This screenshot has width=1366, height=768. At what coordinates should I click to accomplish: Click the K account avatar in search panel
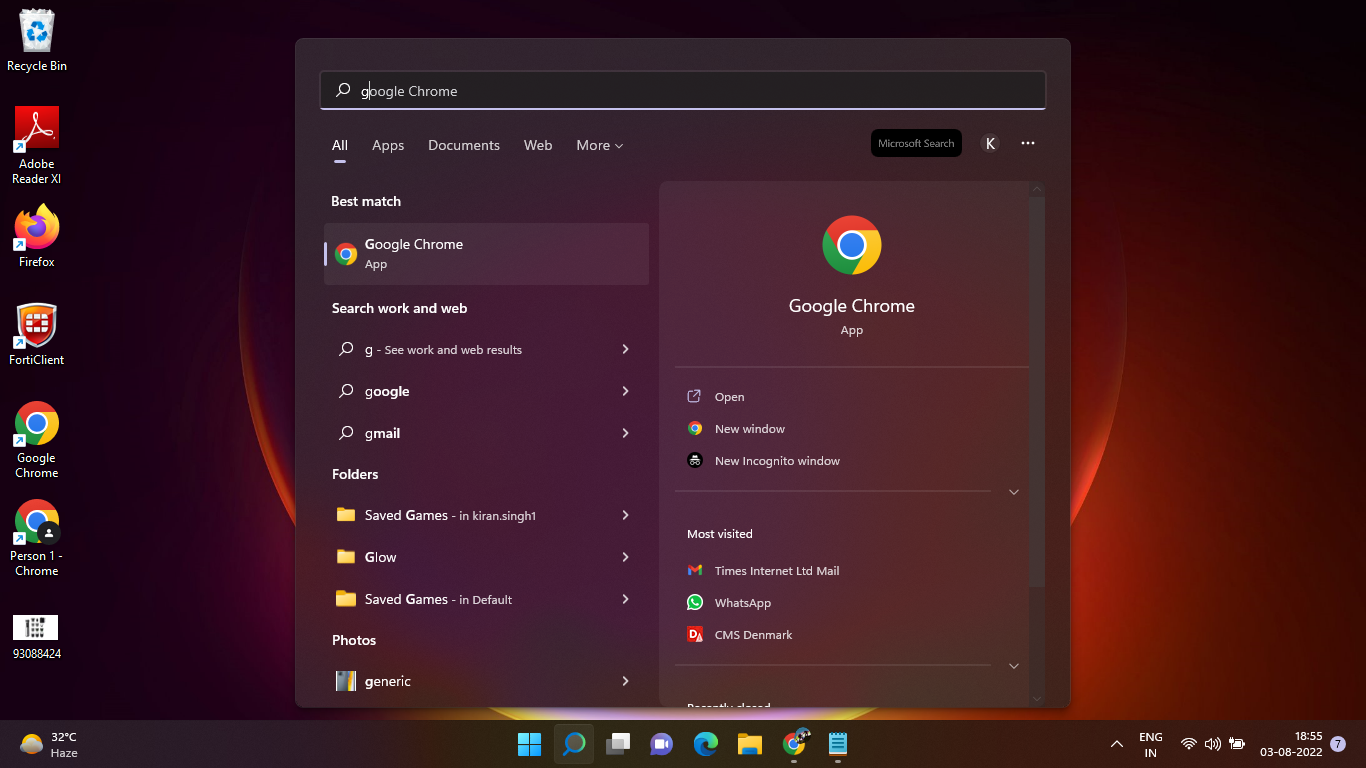point(990,143)
